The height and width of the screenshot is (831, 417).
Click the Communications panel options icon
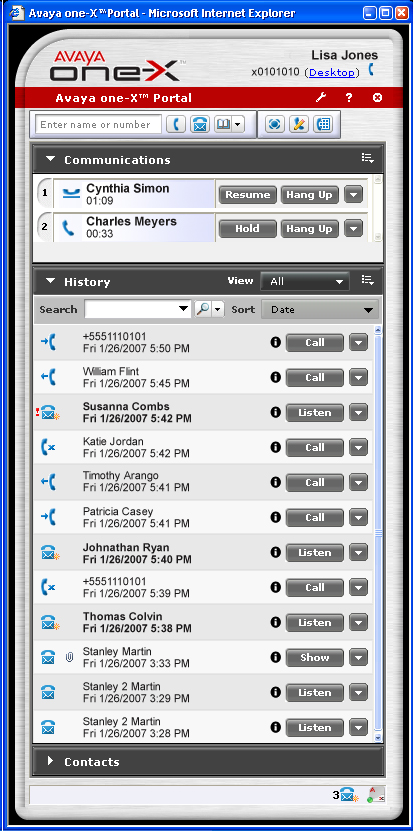click(x=368, y=158)
